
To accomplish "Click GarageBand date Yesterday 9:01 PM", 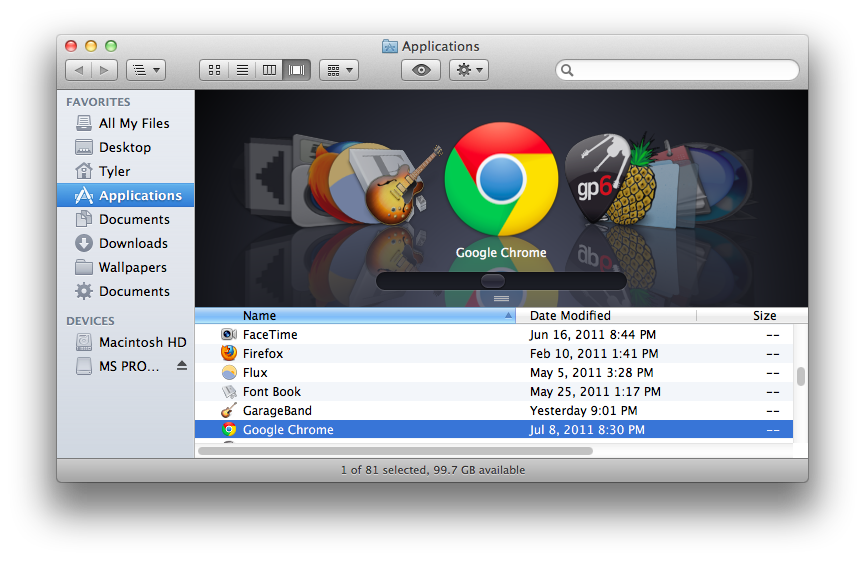I will coord(583,411).
